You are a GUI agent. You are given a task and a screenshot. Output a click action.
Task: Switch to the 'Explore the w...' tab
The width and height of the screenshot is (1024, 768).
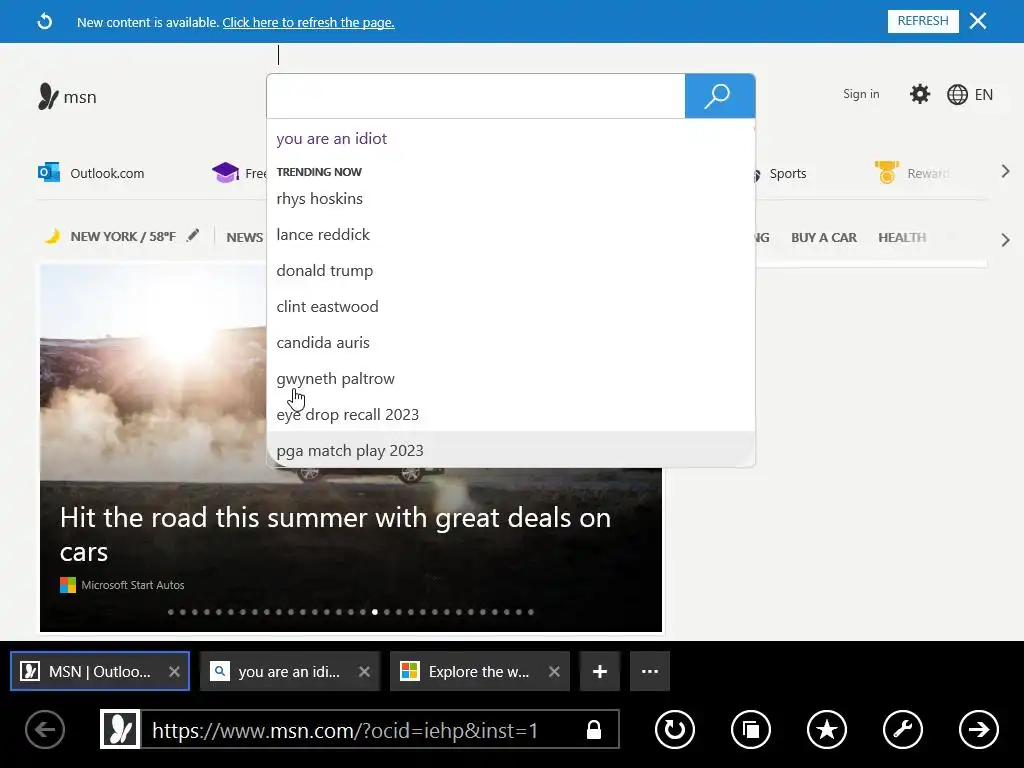click(479, 671)
